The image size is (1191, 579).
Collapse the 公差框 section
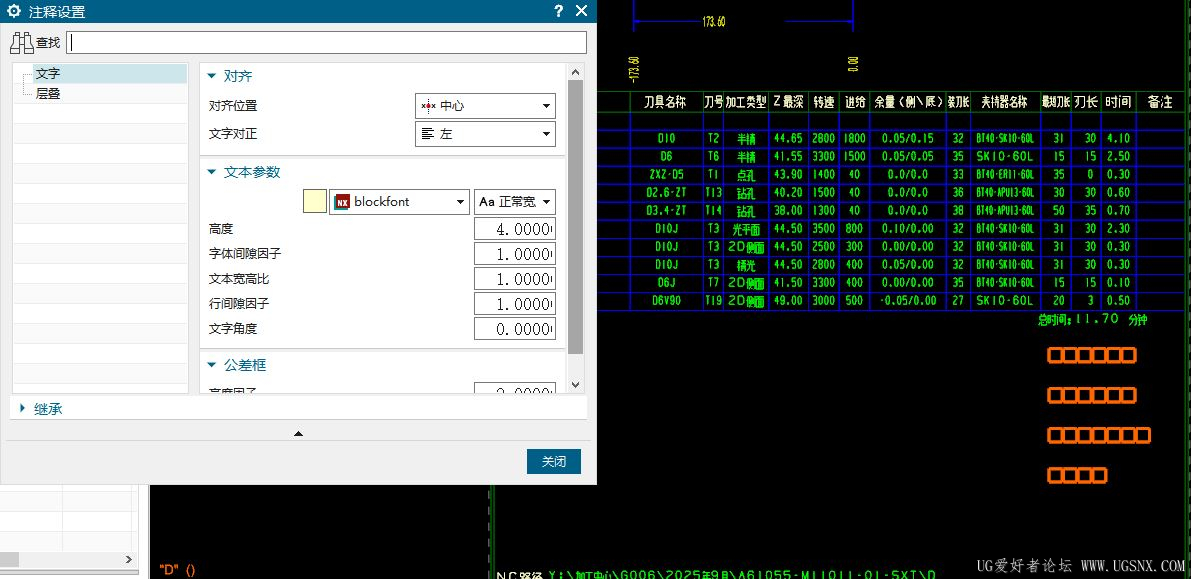click(213, 365)
